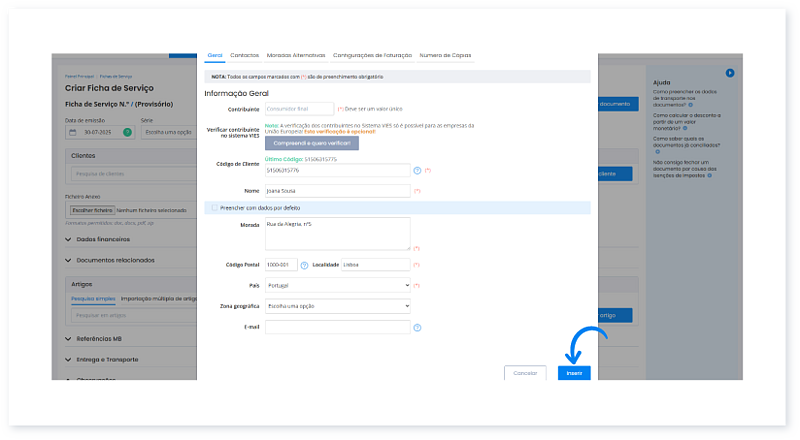Open the Moradas Alternativas tab

[296, 55]
